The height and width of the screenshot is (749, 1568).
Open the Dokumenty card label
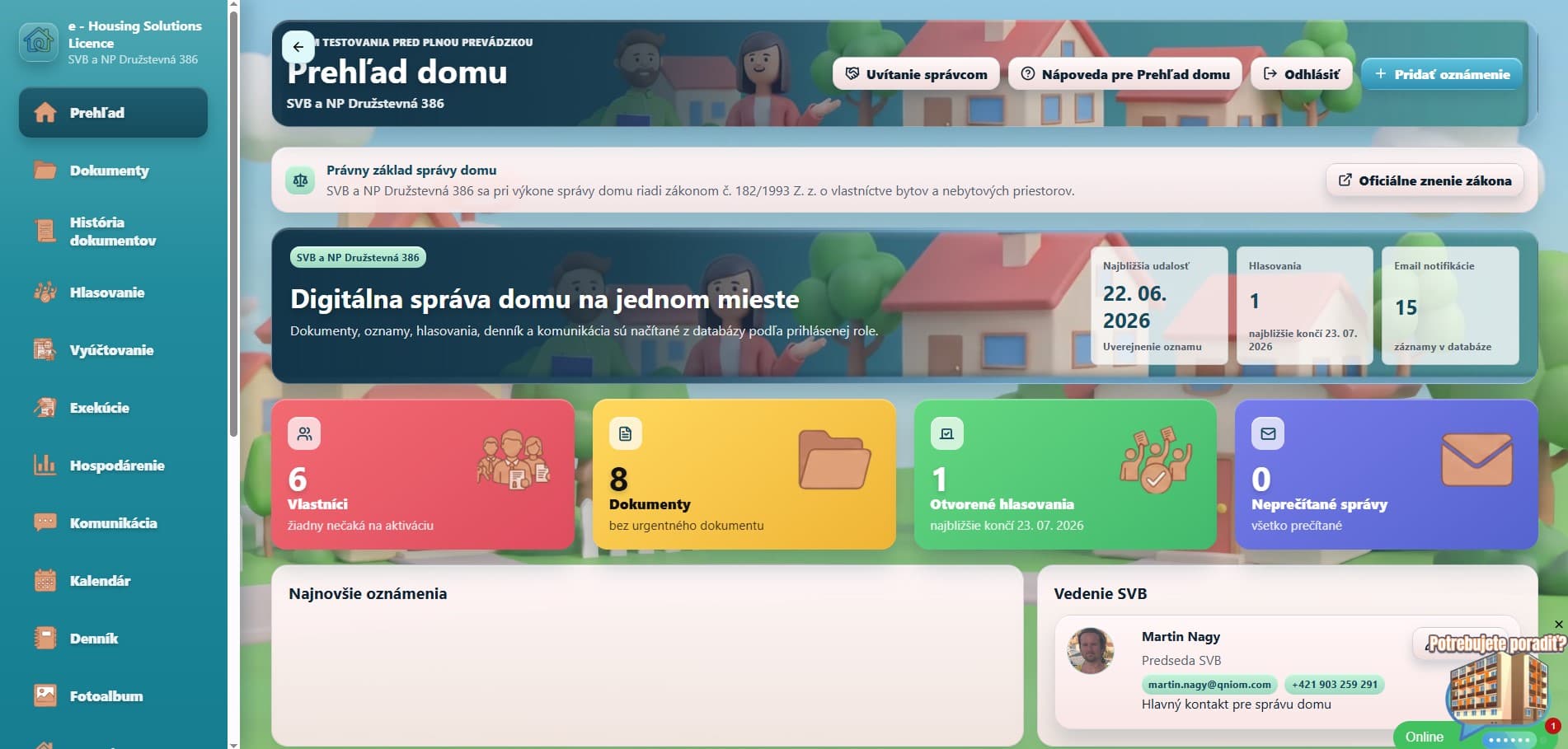click(650, 504)
